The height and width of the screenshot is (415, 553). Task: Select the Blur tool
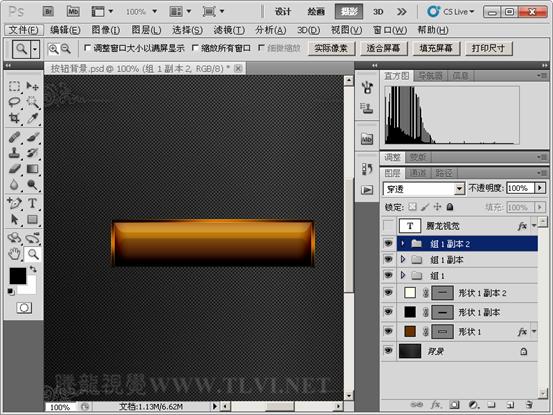click(x=14, y=185)
